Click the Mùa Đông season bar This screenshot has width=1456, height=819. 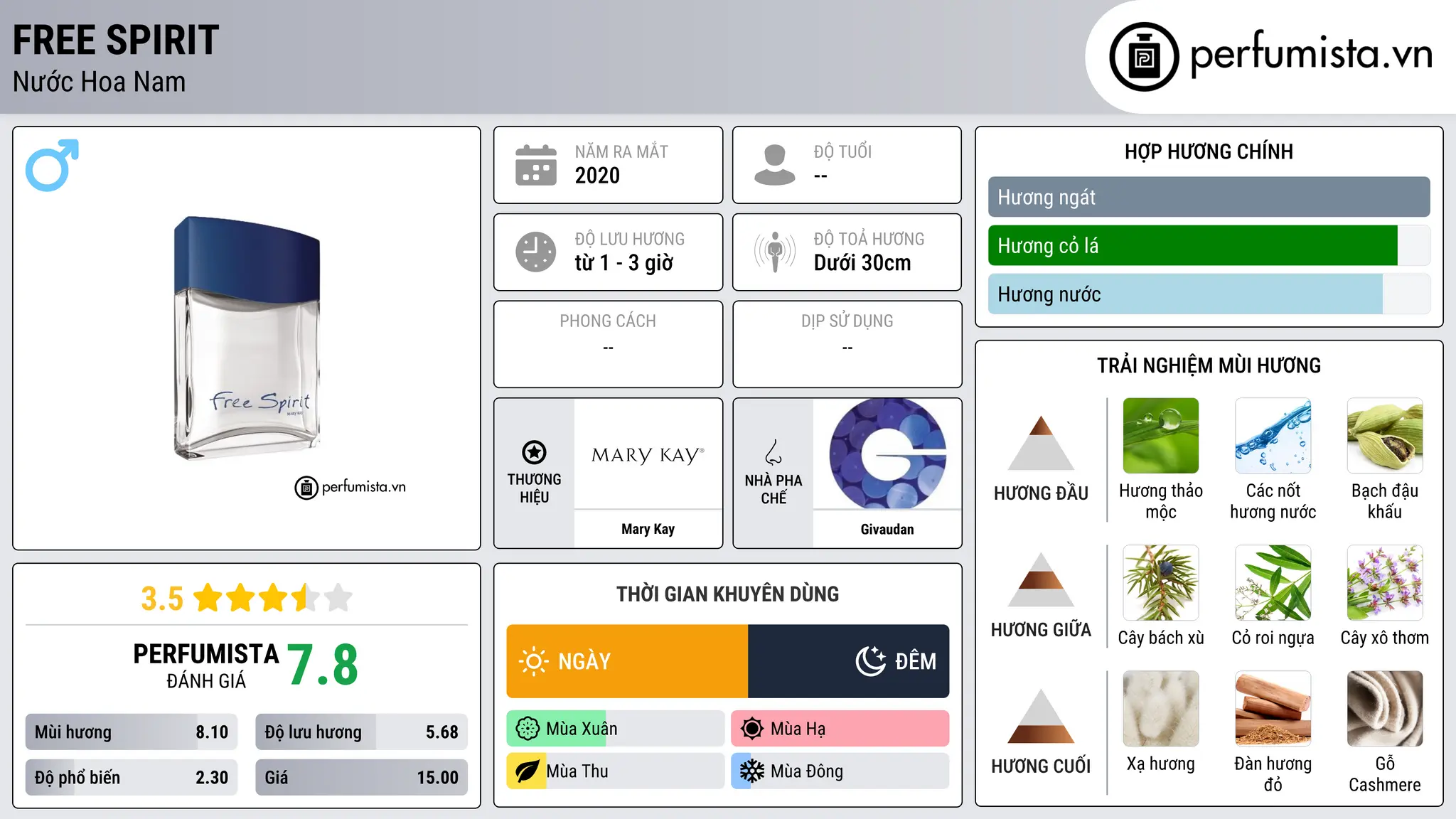point(840,771)
